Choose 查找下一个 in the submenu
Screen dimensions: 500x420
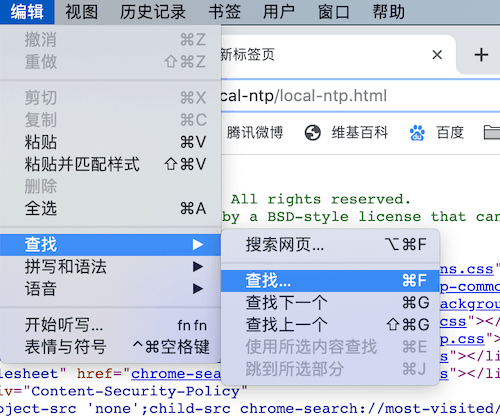(x=330, y=303)
